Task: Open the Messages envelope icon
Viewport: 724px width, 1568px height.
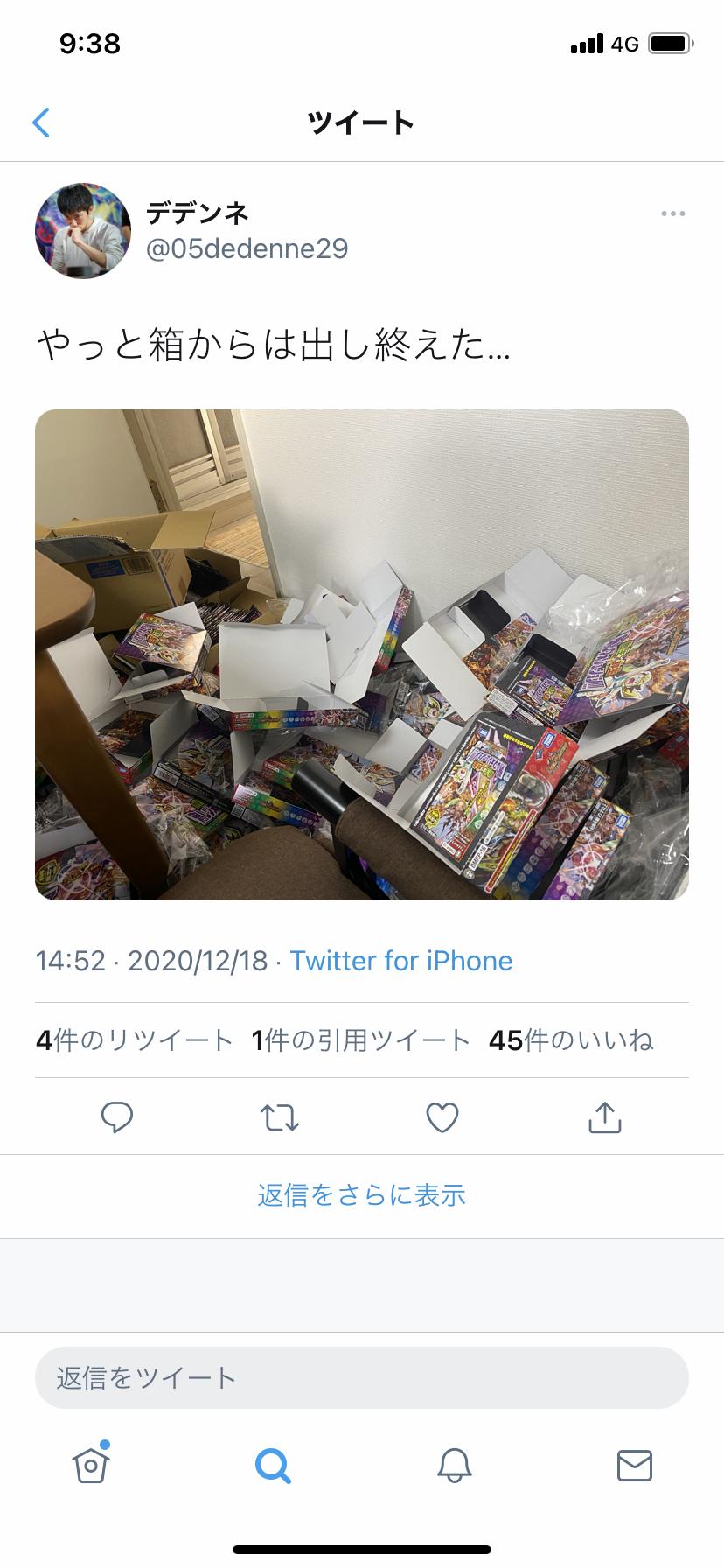Action: tap(635, 1465)
